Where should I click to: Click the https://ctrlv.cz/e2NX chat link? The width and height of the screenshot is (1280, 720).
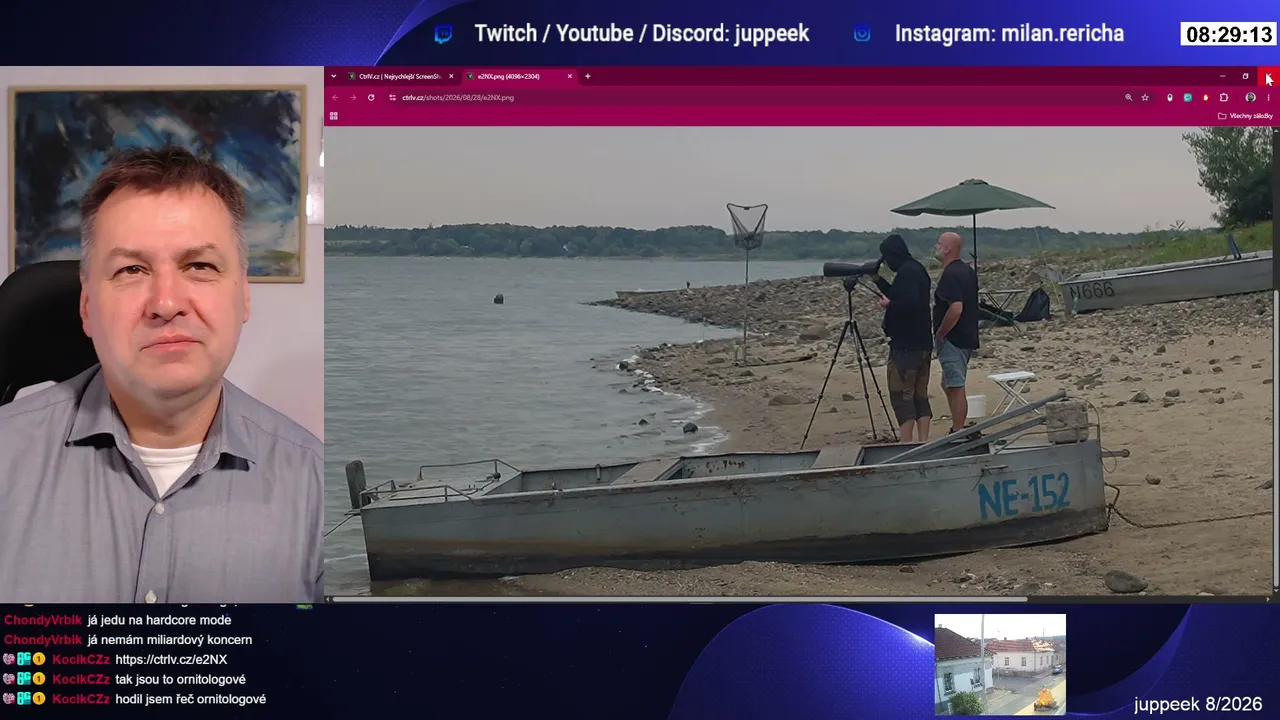point(171,660)
